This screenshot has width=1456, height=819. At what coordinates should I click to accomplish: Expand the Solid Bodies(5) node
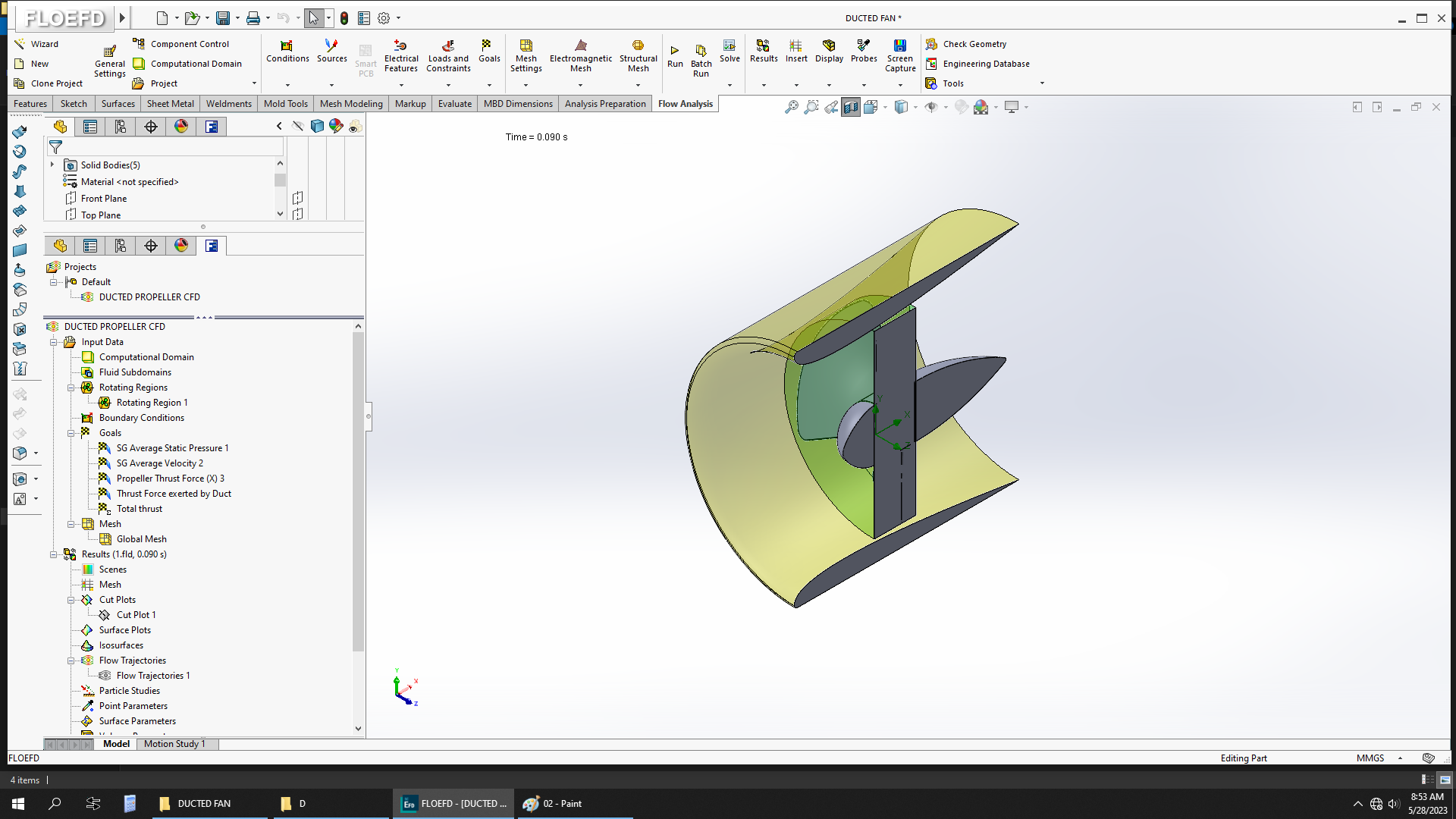(52, 165)
